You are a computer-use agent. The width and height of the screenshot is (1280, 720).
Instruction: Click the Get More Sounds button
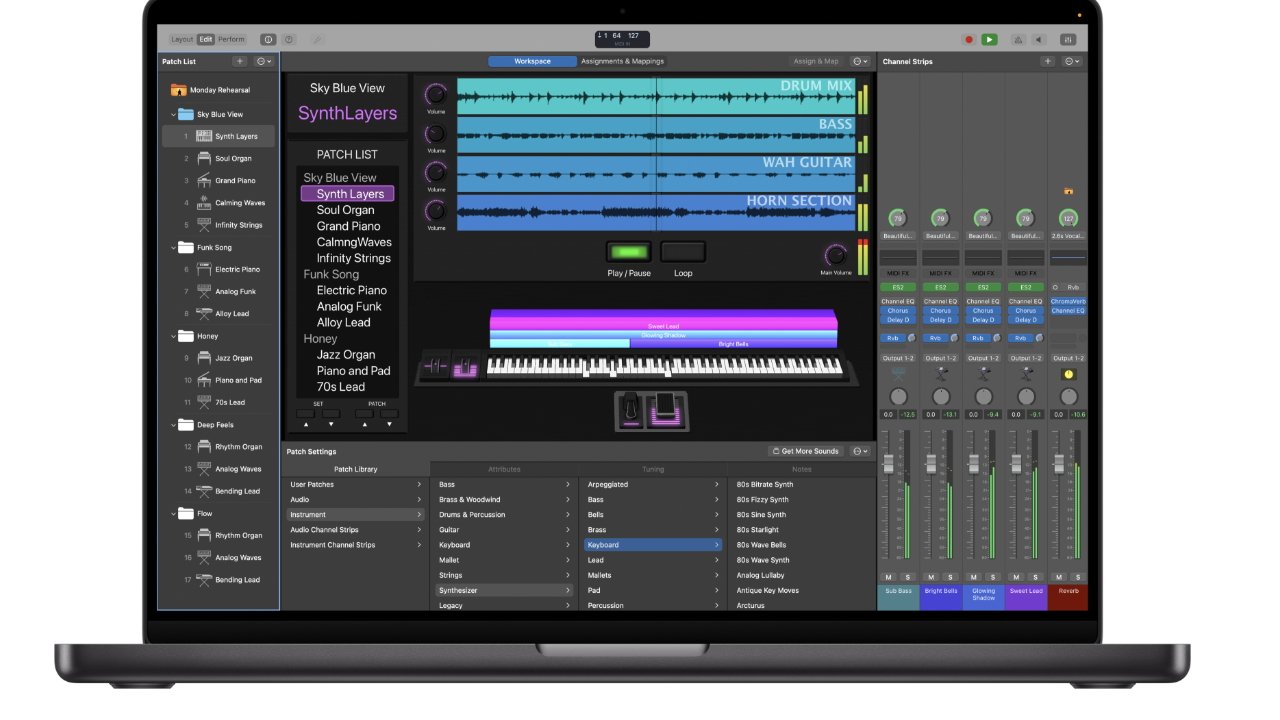pos(805,450)
